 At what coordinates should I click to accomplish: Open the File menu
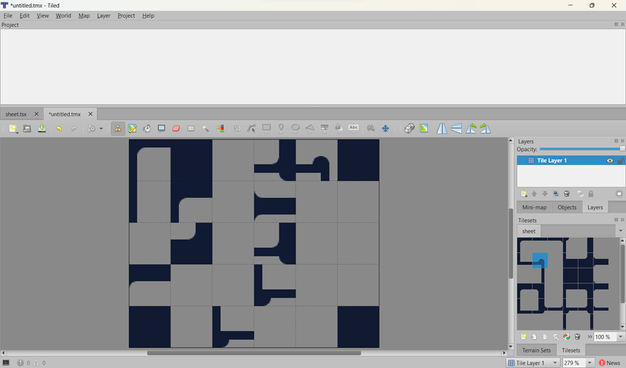8,16
